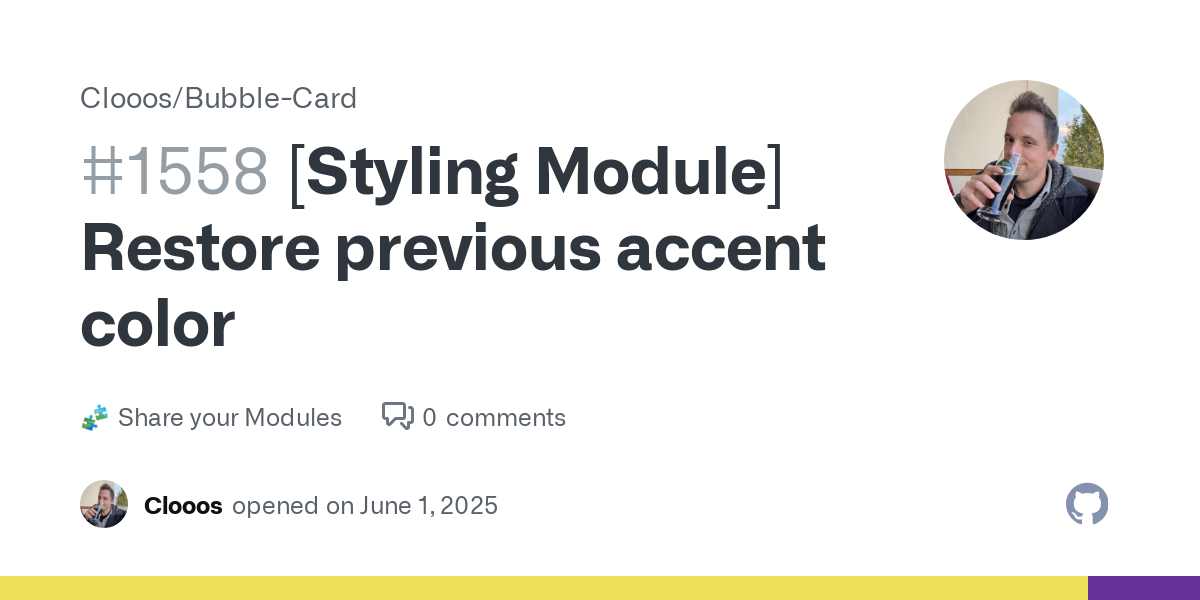This screenshot has height=600, width=1200.
Task: Open the large circular profile avatar
Action: coord(1024,160)
